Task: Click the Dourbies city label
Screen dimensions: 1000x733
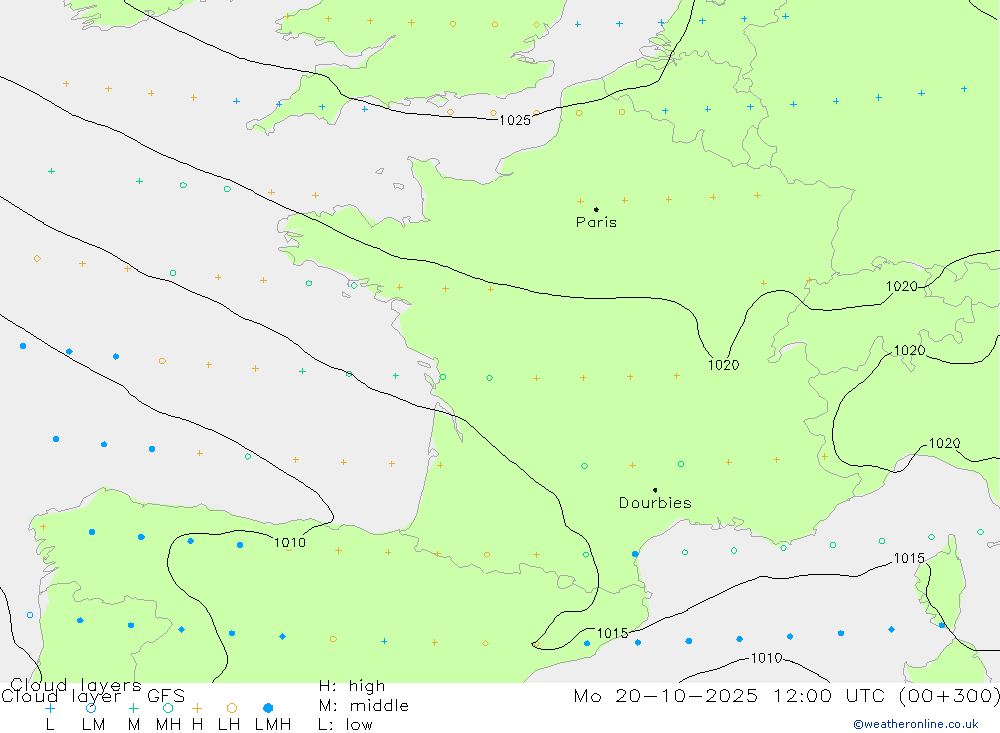Action: coord(655,503)
